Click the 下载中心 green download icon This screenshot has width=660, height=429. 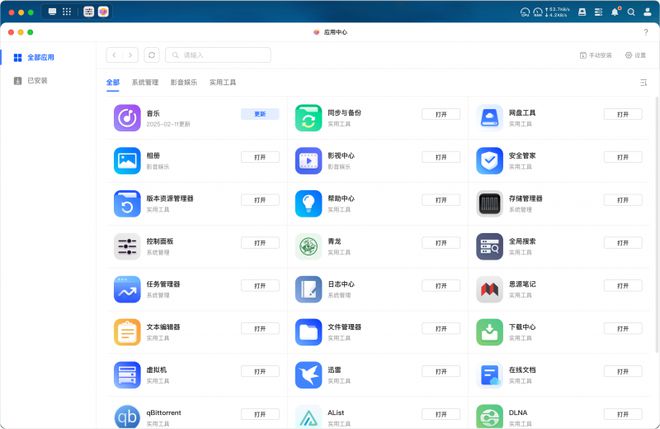(490, 333)
